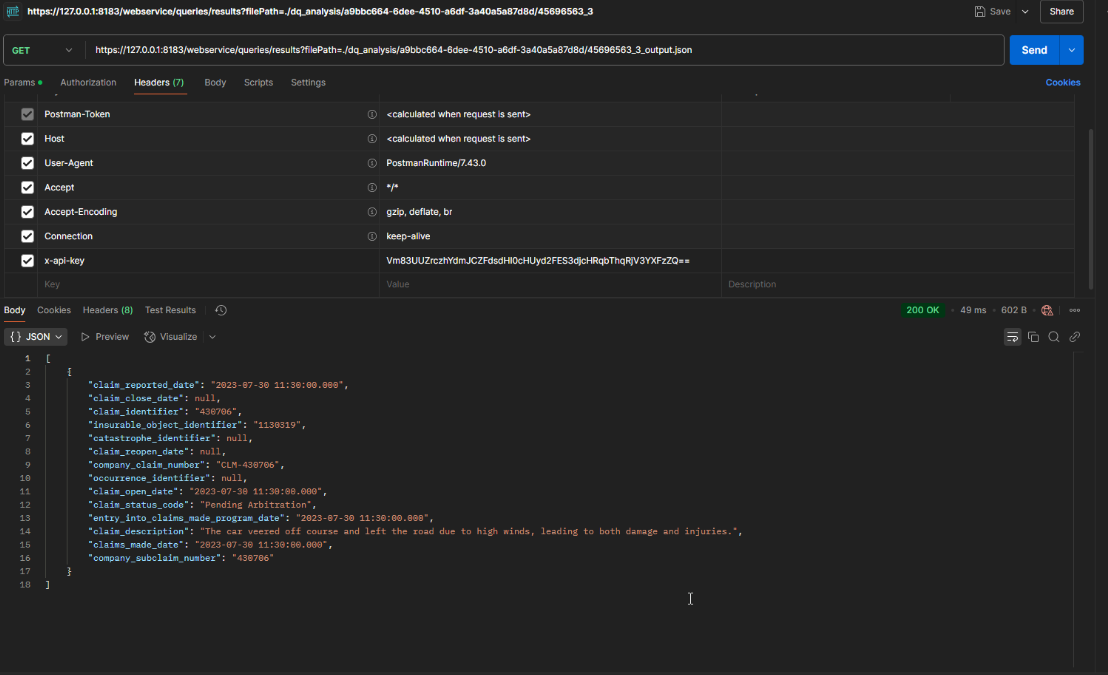Click the keep-alive value
Screen dimensions: 1108x675
coord(408,236)
